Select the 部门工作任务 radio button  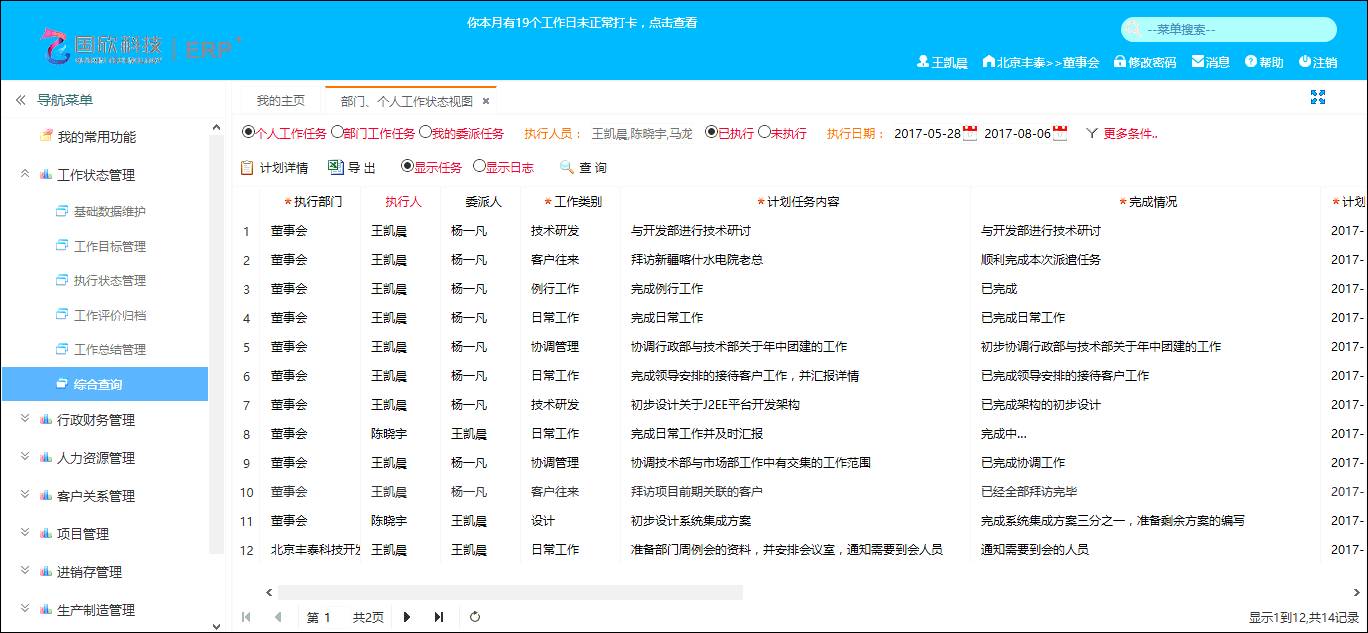337,132
